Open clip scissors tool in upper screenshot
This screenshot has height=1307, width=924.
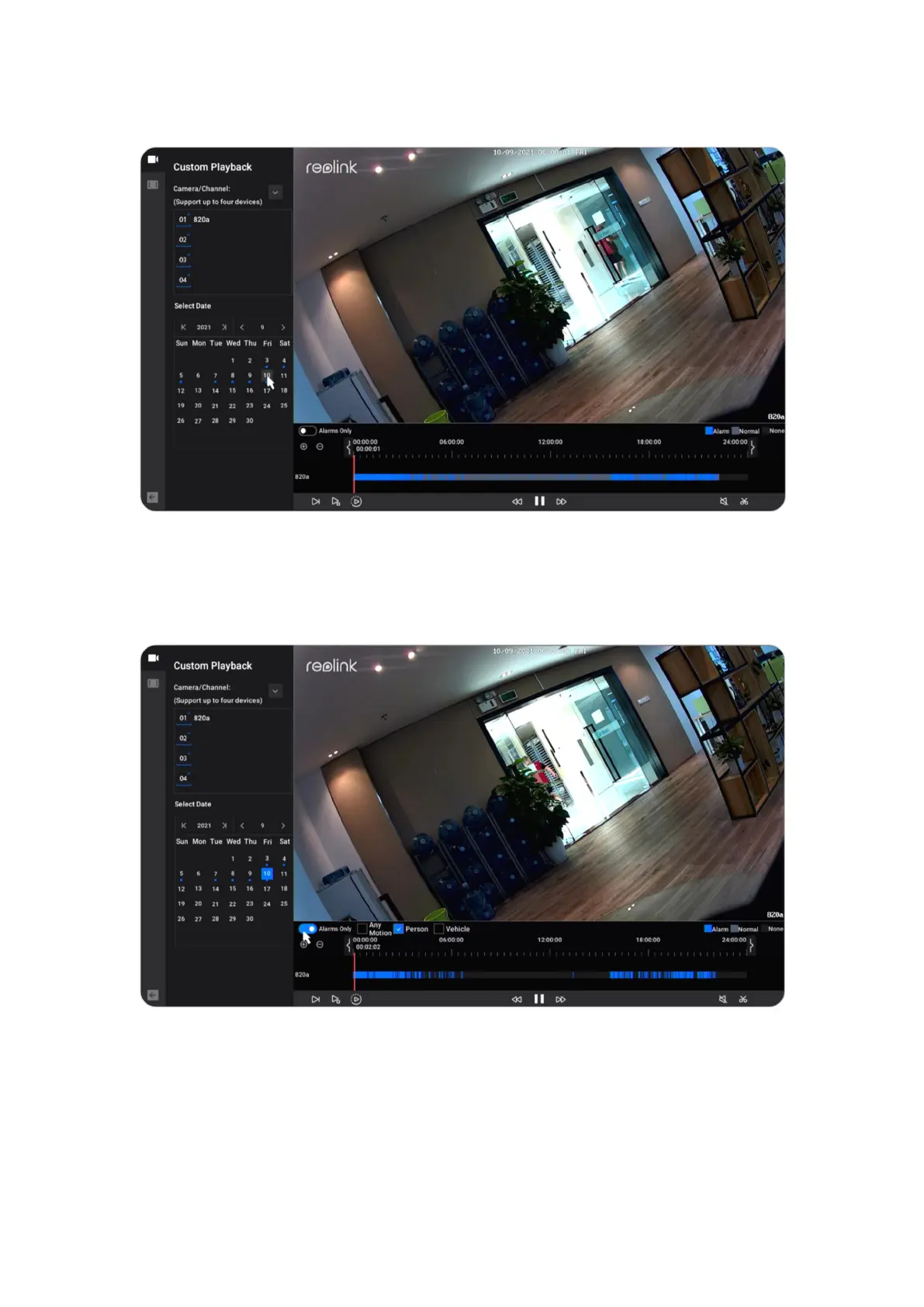point(744,501)
